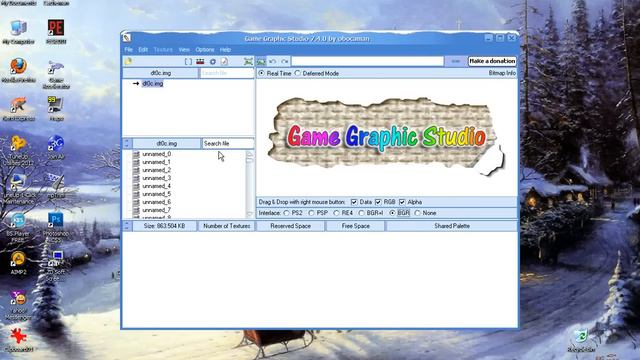Open the PE game desktop icon
The height and width of the screenshot is (360, 640).
point(56,32)
